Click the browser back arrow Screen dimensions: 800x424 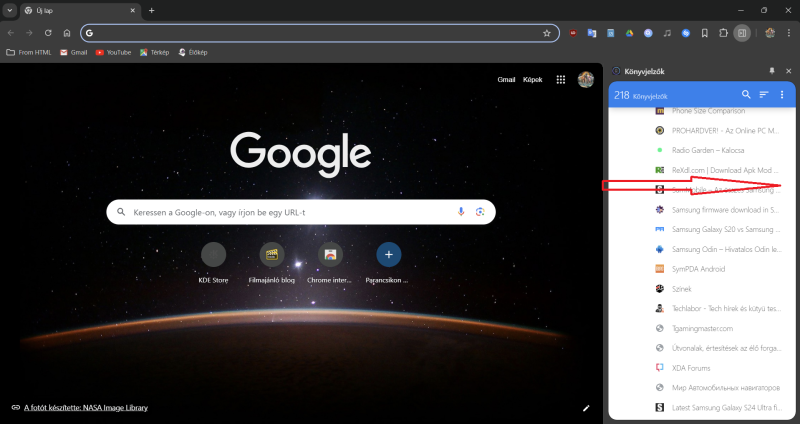click(x=11, y=33)
